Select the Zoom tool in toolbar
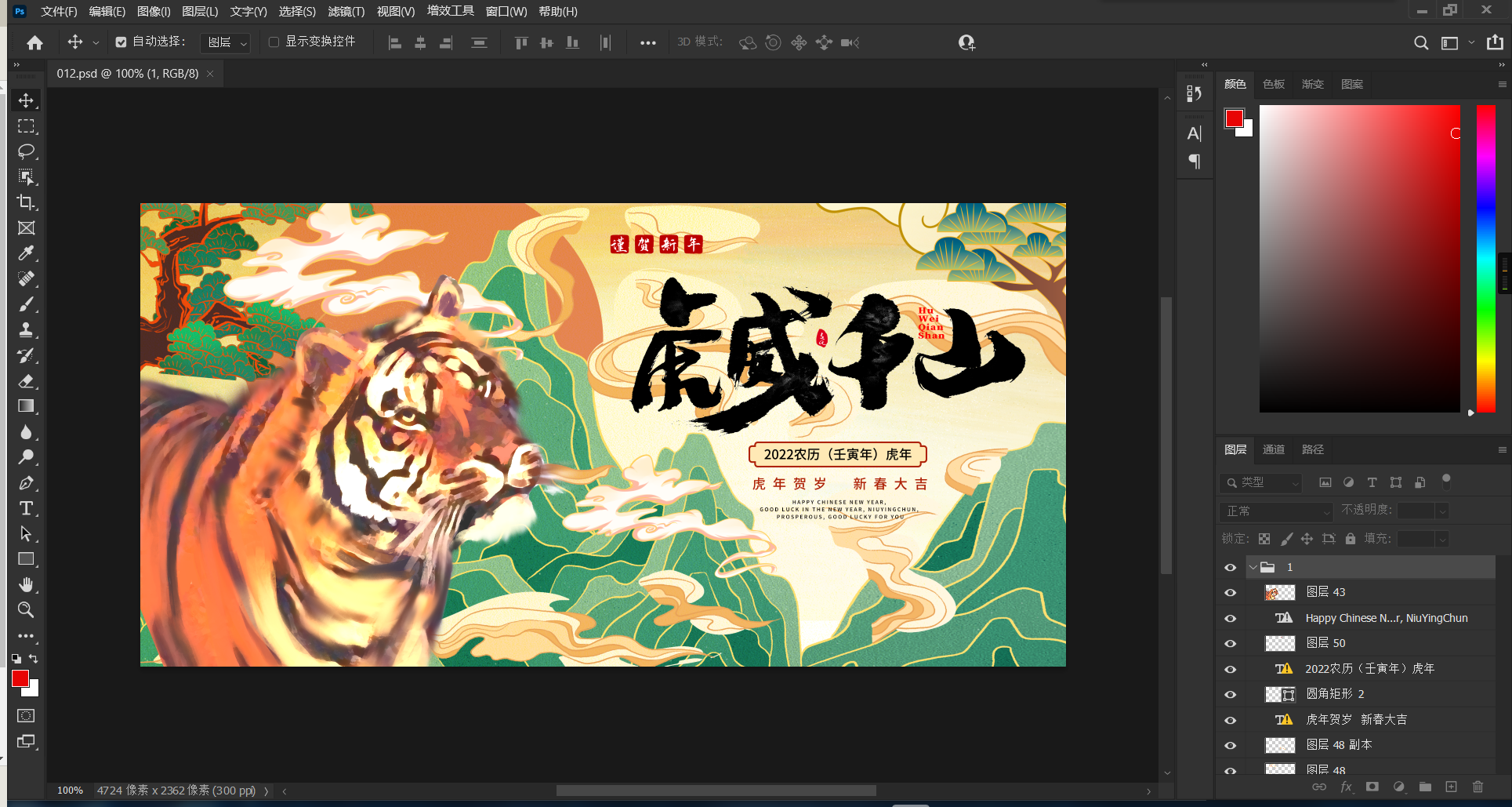Viewport: 1512px width, 807px height. [x=26, y=609]
